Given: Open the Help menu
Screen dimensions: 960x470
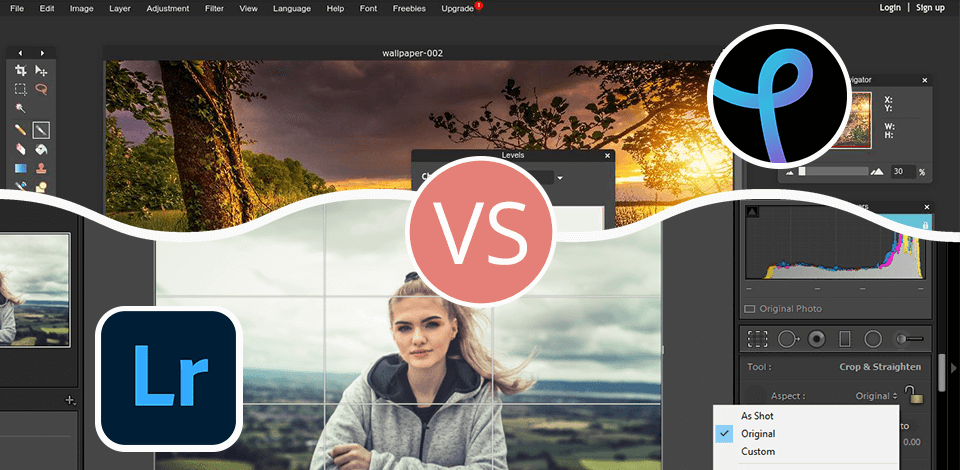Looking at the screenshot, I should [x=336, y=9].
